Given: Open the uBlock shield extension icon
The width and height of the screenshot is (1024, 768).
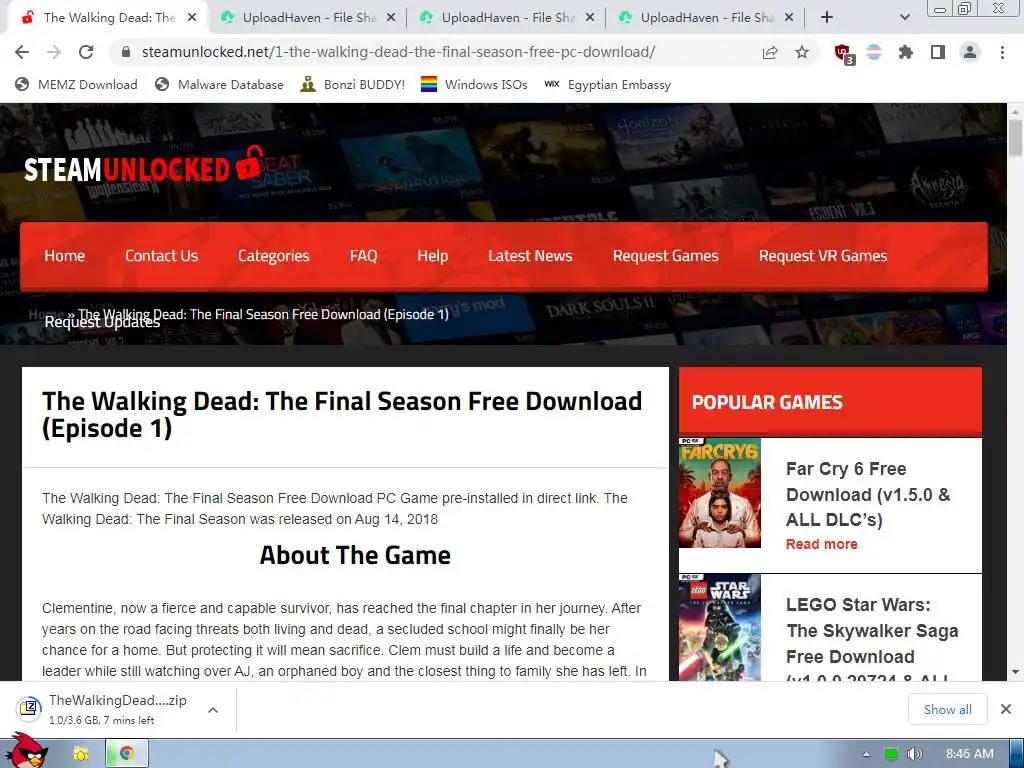Looking at the screenshot, I should pyautogui.click(x=844, y=54).
